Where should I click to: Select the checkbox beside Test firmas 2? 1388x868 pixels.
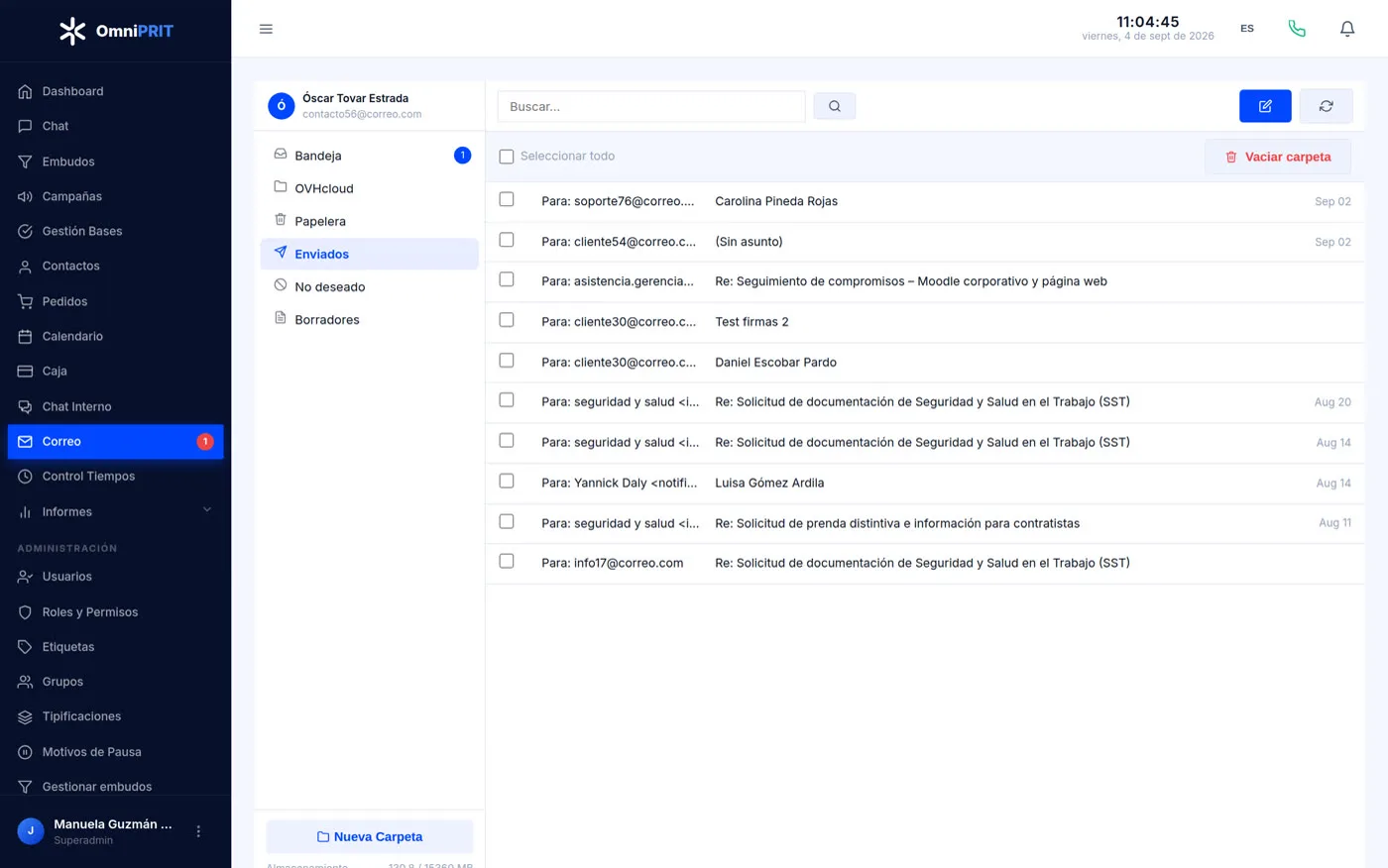[507, 320]
